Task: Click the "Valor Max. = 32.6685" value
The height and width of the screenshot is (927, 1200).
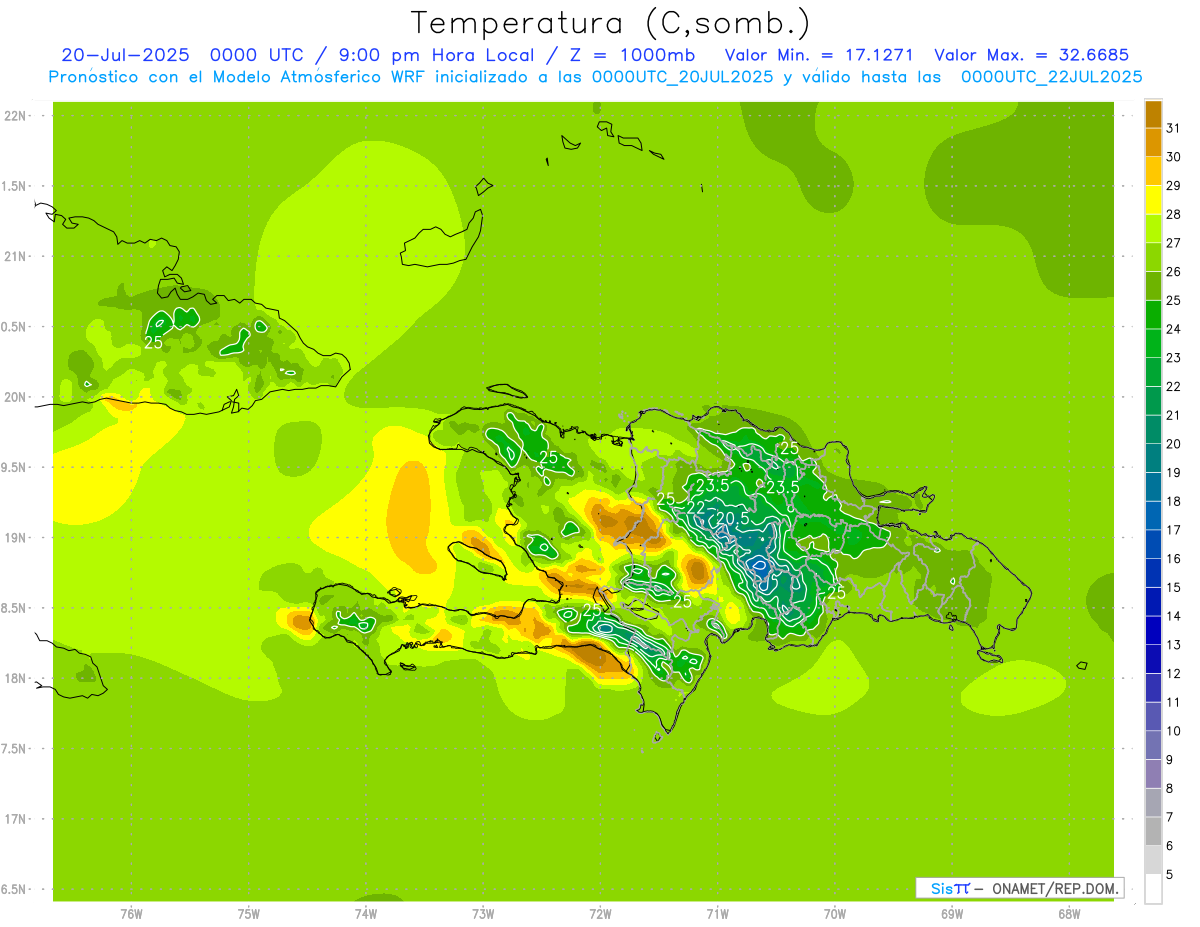Action: (x=1031, y=55)
